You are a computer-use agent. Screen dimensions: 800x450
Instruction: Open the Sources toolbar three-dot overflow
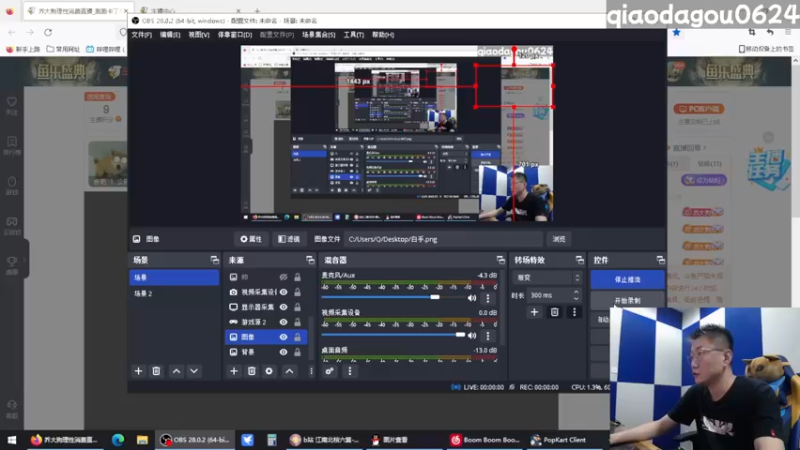click(311, 371)
